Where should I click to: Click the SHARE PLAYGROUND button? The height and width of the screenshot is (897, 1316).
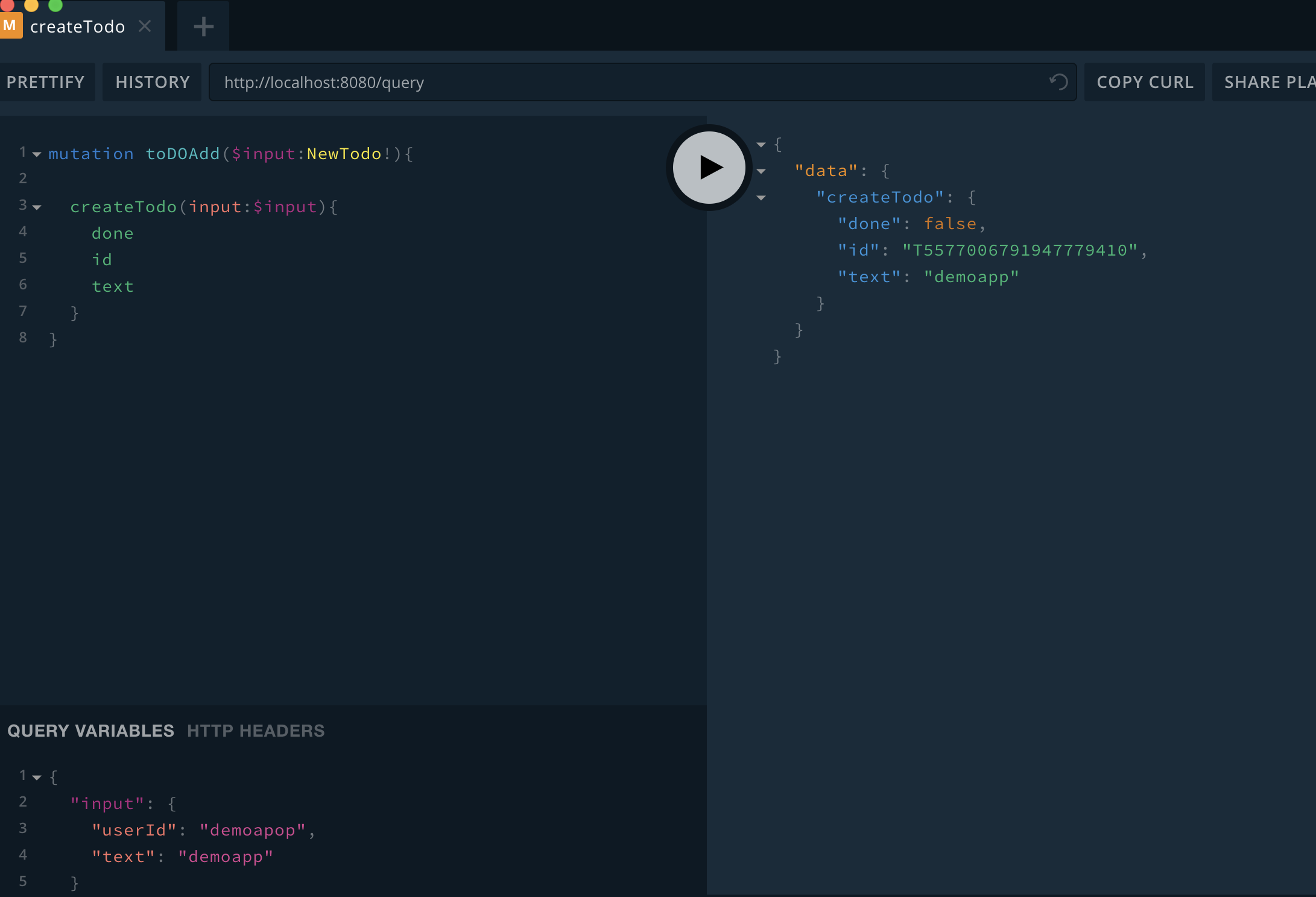(x=1265, y=82)
